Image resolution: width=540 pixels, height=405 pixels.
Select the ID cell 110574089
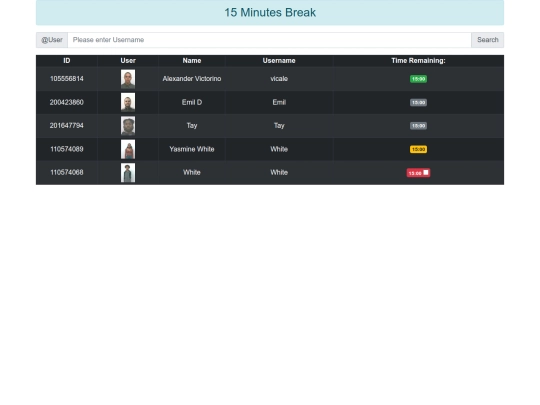click(x=66, y=149)
